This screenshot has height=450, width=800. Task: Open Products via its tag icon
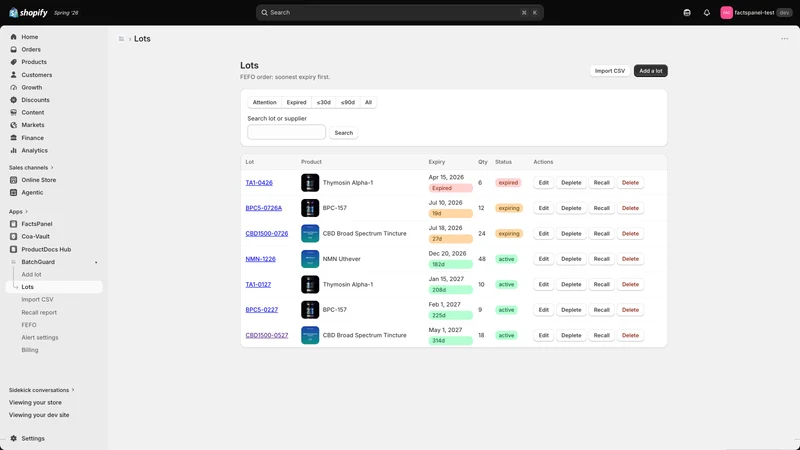pyautogui.click(x=14, y=62)
